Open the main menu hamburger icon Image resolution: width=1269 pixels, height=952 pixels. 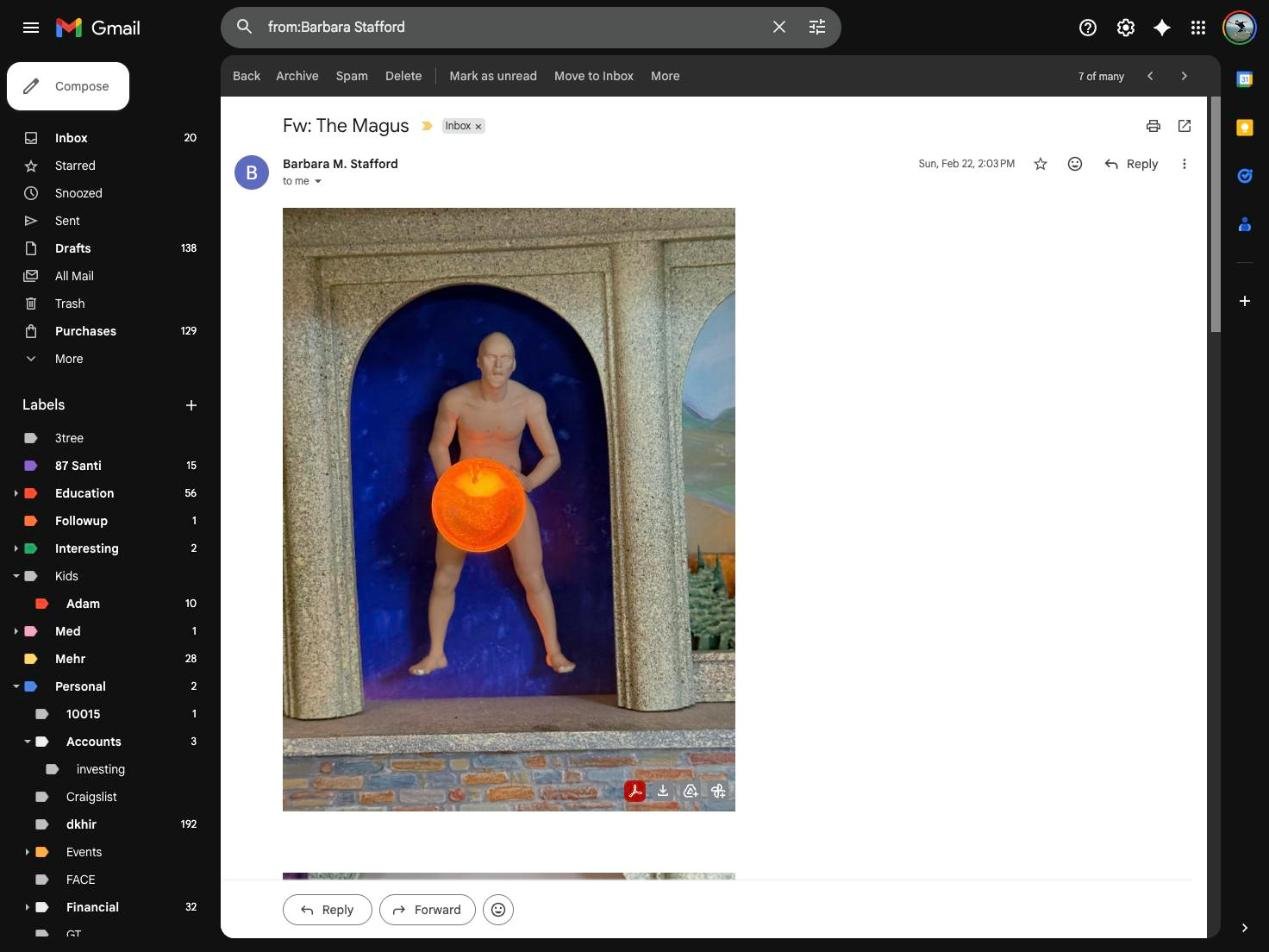(x=31, y=27)
